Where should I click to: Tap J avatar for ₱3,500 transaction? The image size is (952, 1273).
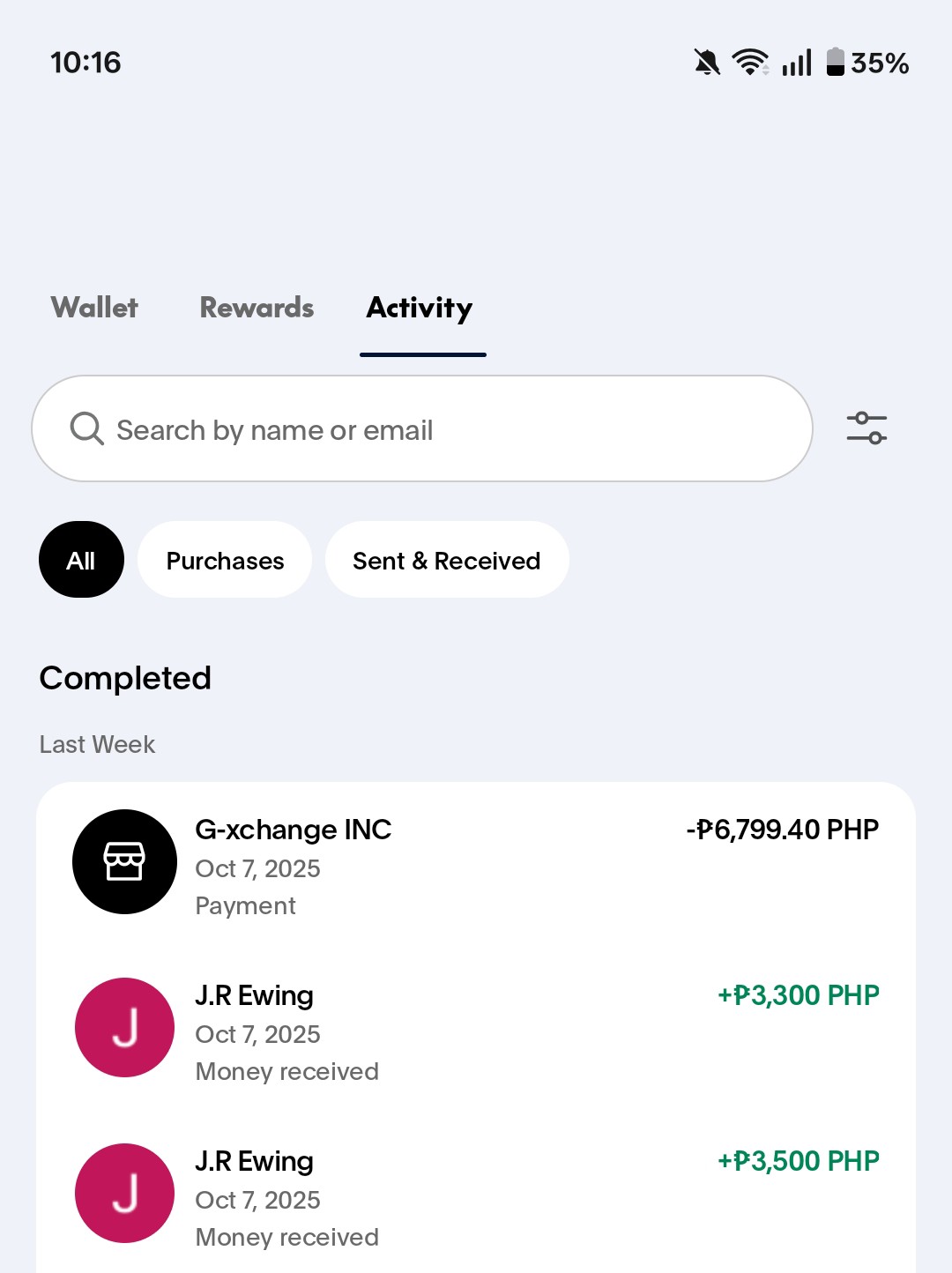(124, 1193)
